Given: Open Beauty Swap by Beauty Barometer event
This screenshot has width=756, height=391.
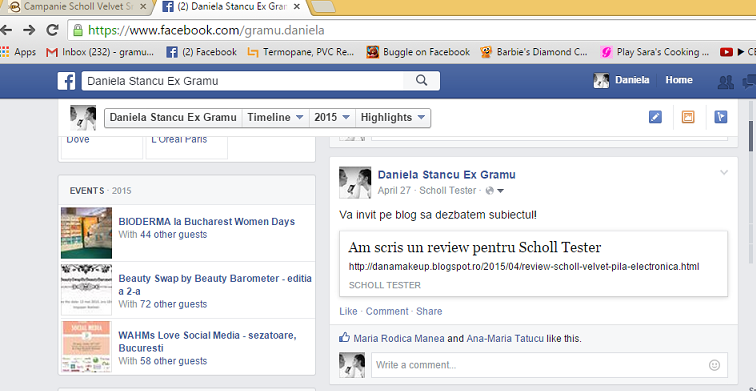Looking at the screenshot, I should point(215,285).
